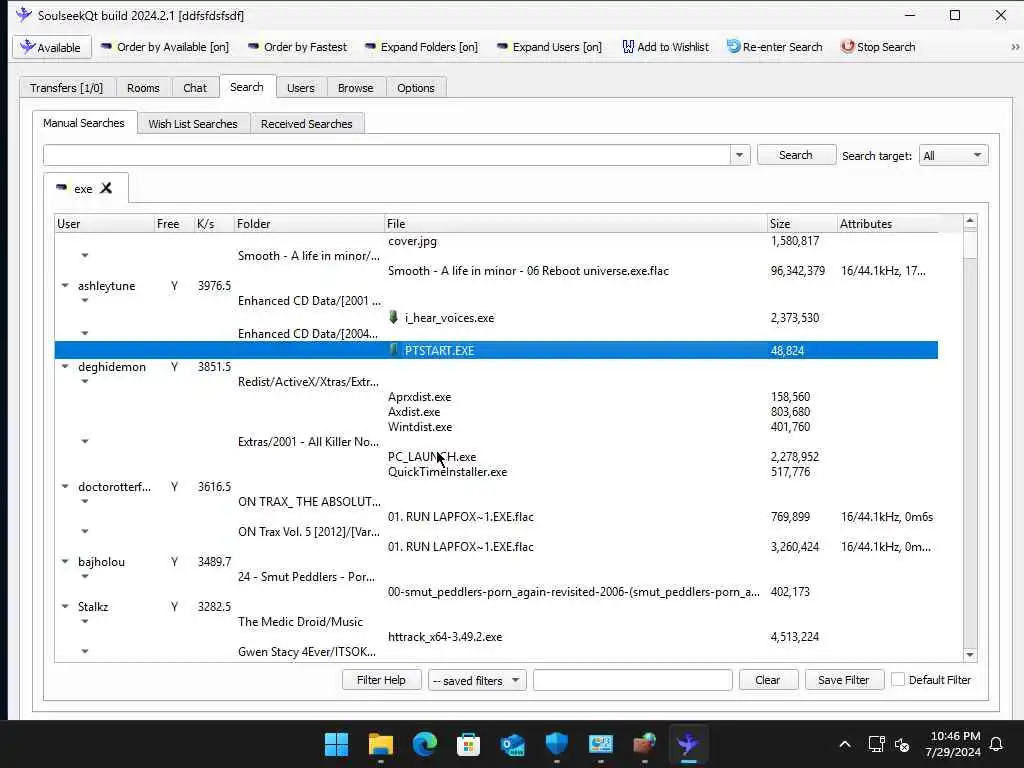
Task: Collapse user deghidemon
Action: [x=65, y=366]
